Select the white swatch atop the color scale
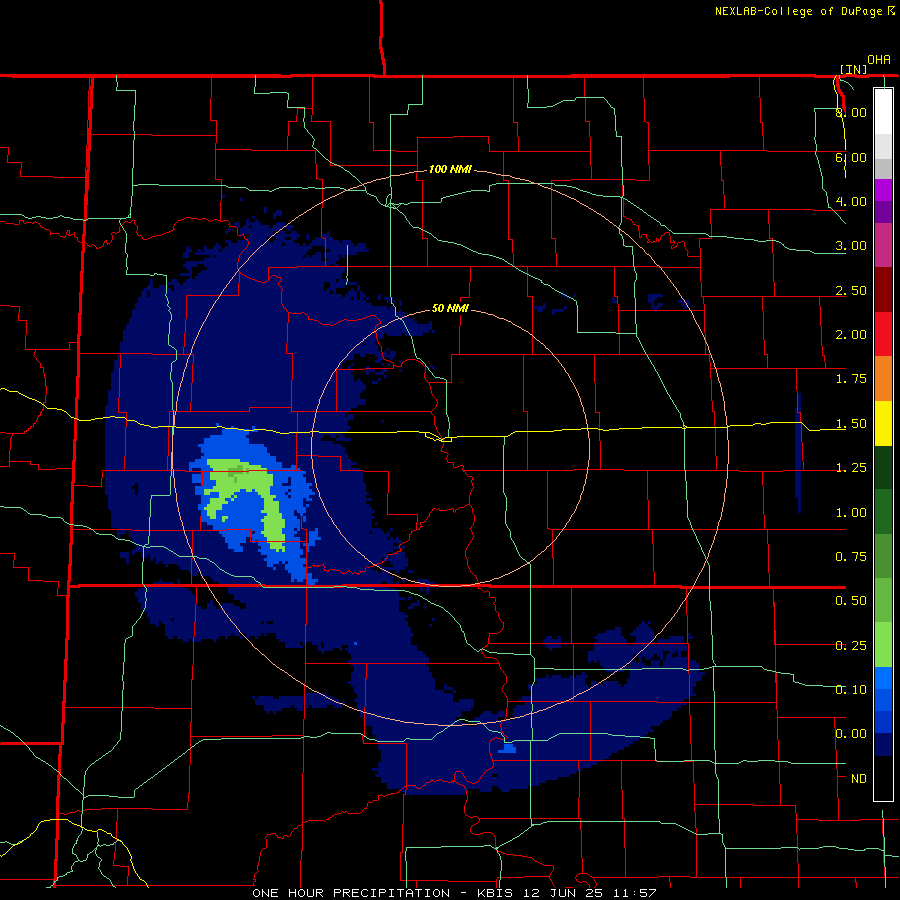This screenshot has height=900, width=900. point(883,111)
